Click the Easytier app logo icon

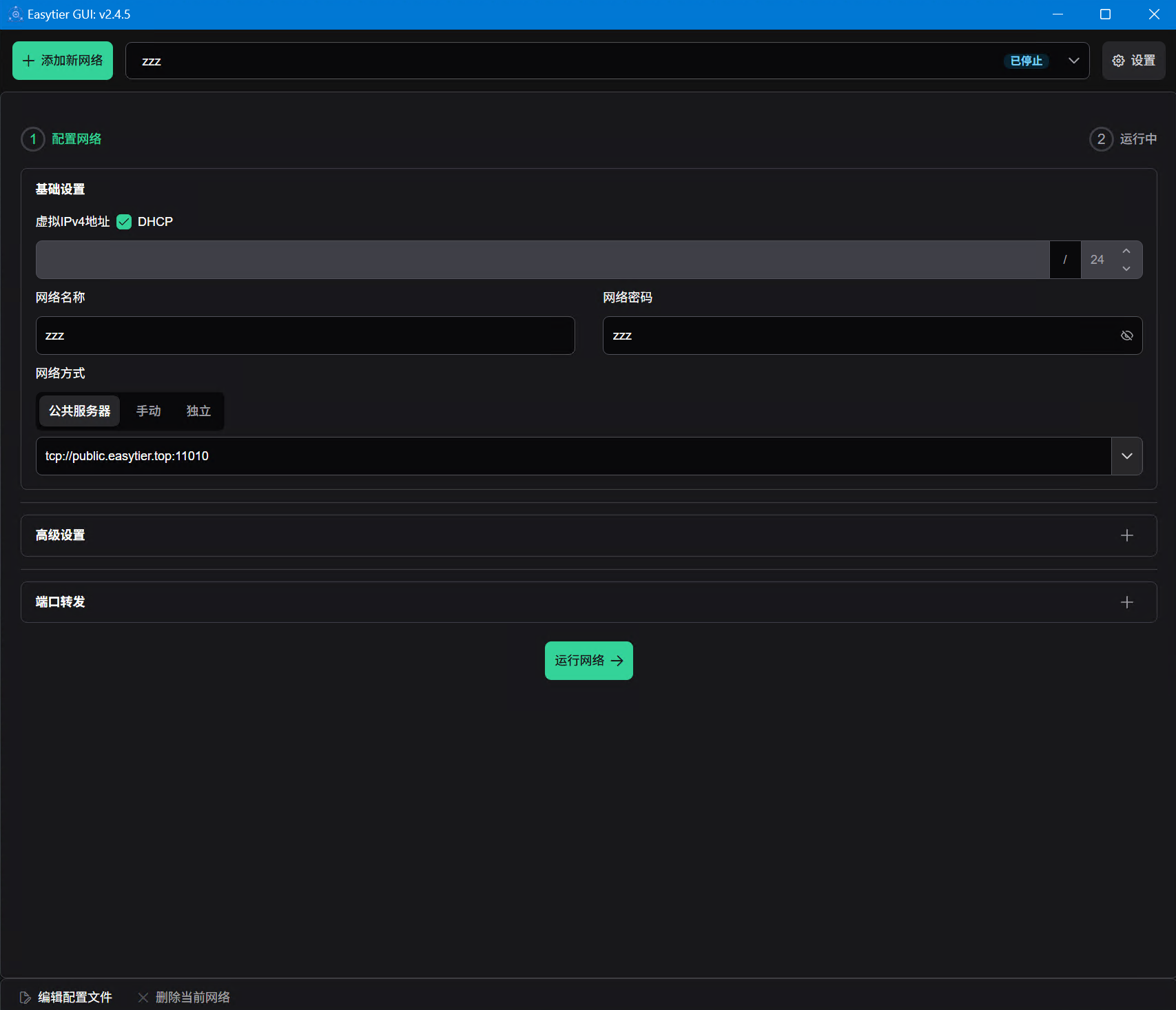click(15, 14)
